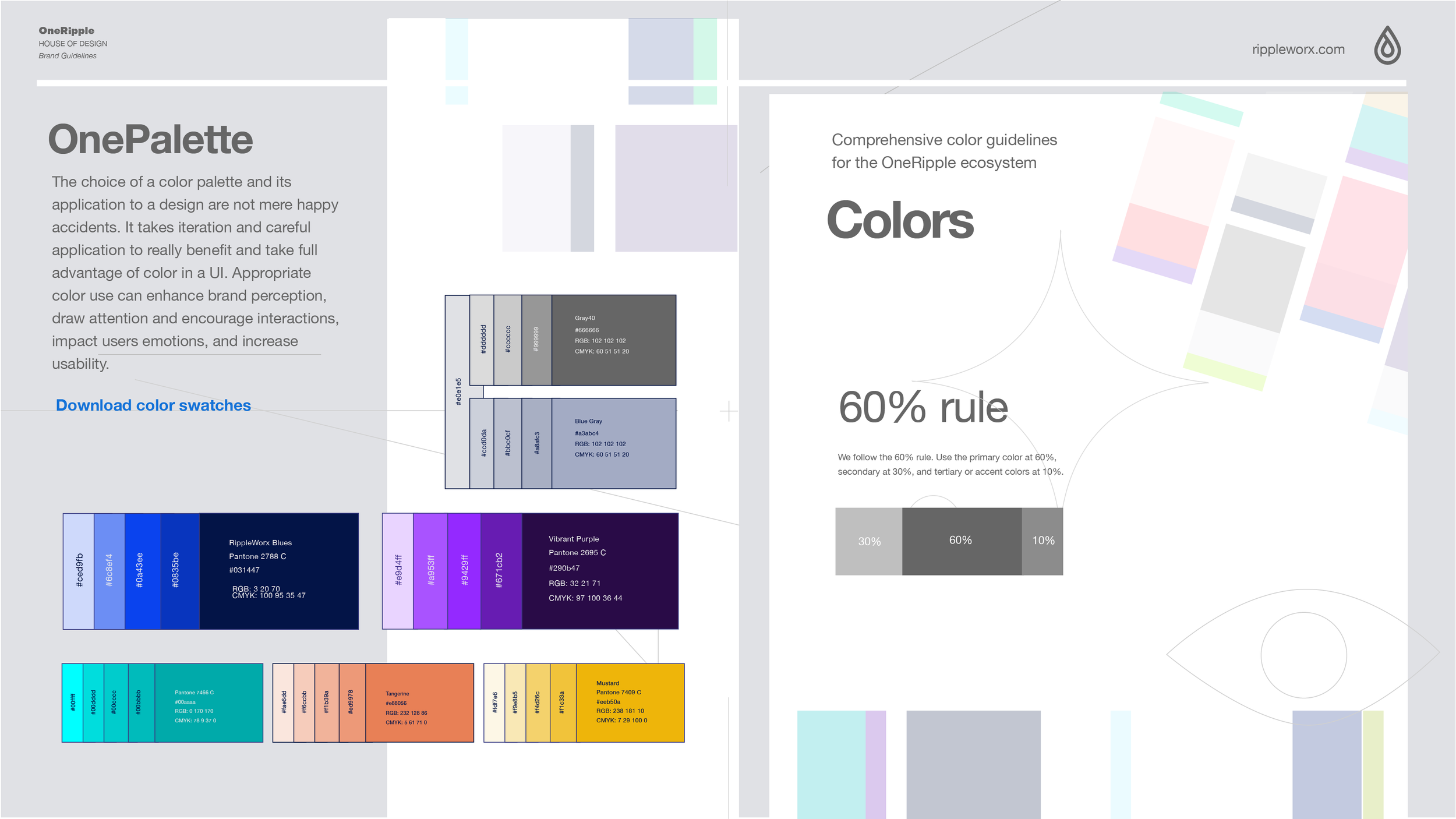
Task: Click the water drop logo icon
Action: pyautogui.click(x=1387, y=45)
